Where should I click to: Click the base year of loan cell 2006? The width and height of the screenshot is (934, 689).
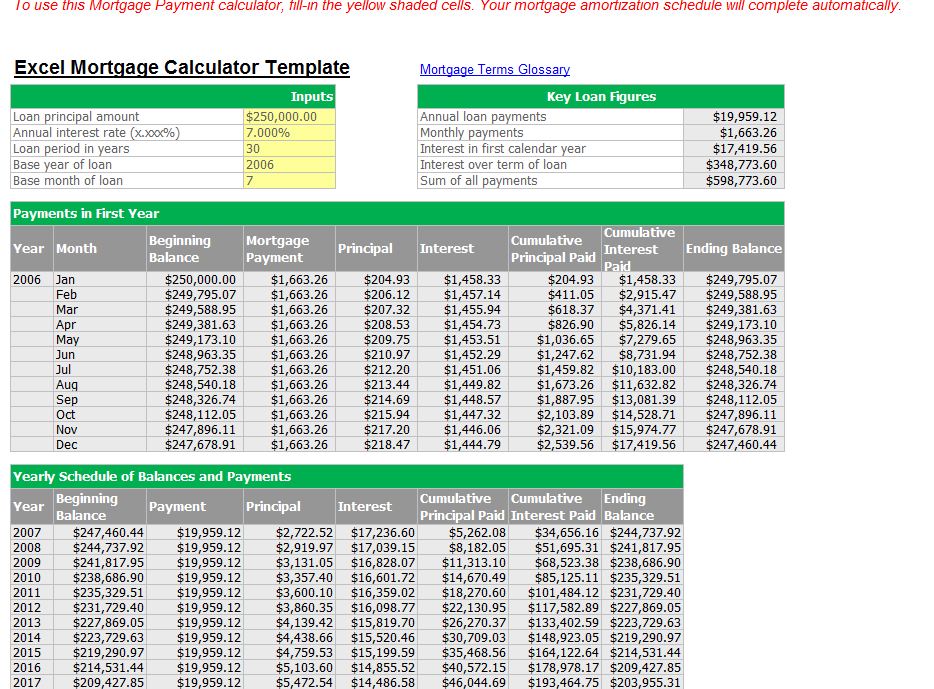(x=289, y=165)
